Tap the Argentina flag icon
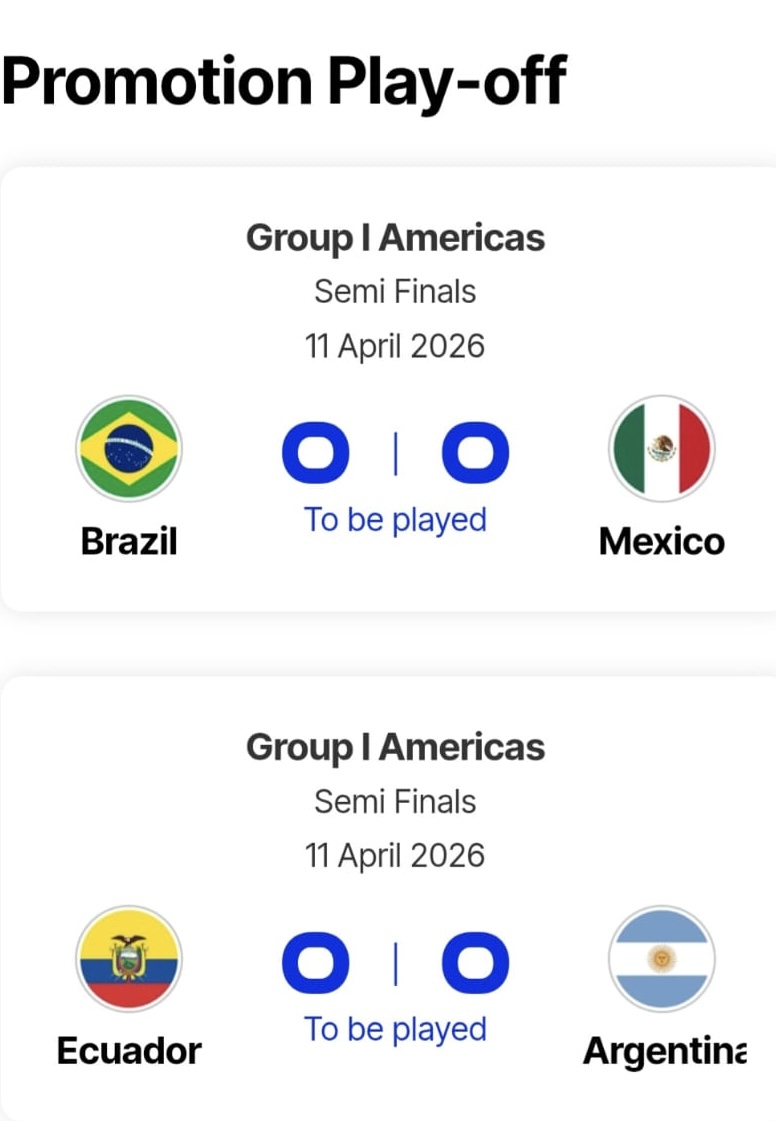This screenshot has width=776, height=1121. click(x=661, y=959)
